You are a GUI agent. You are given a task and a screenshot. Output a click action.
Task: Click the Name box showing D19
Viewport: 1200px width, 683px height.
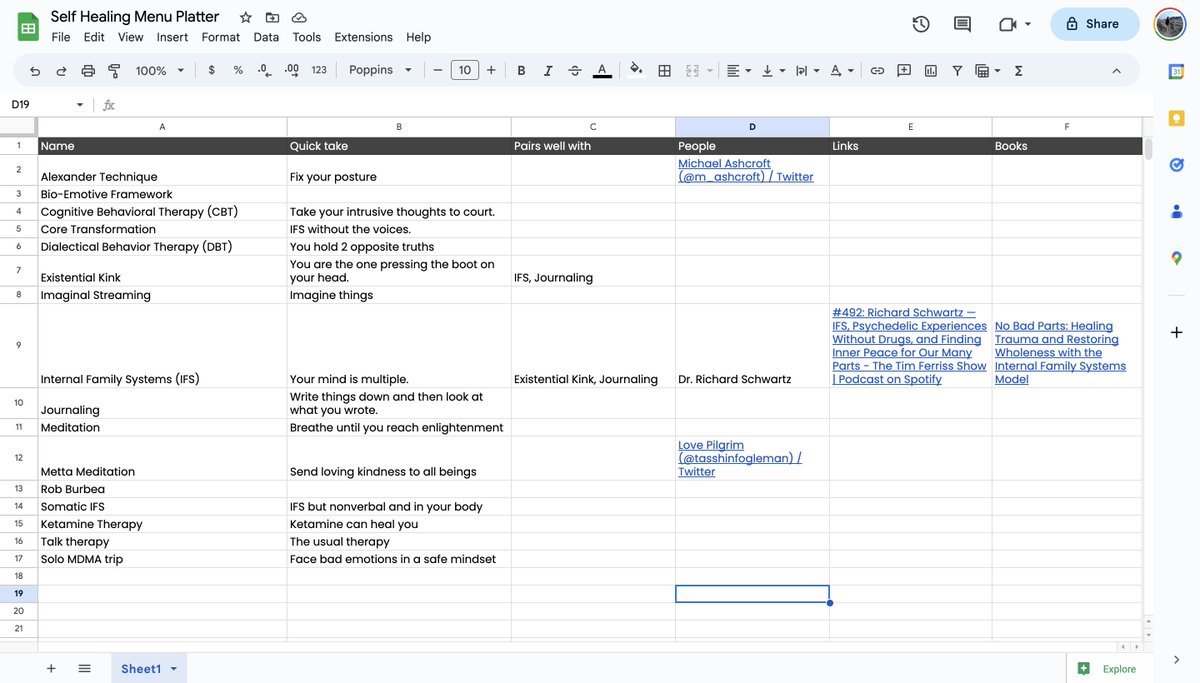[48, 104]
